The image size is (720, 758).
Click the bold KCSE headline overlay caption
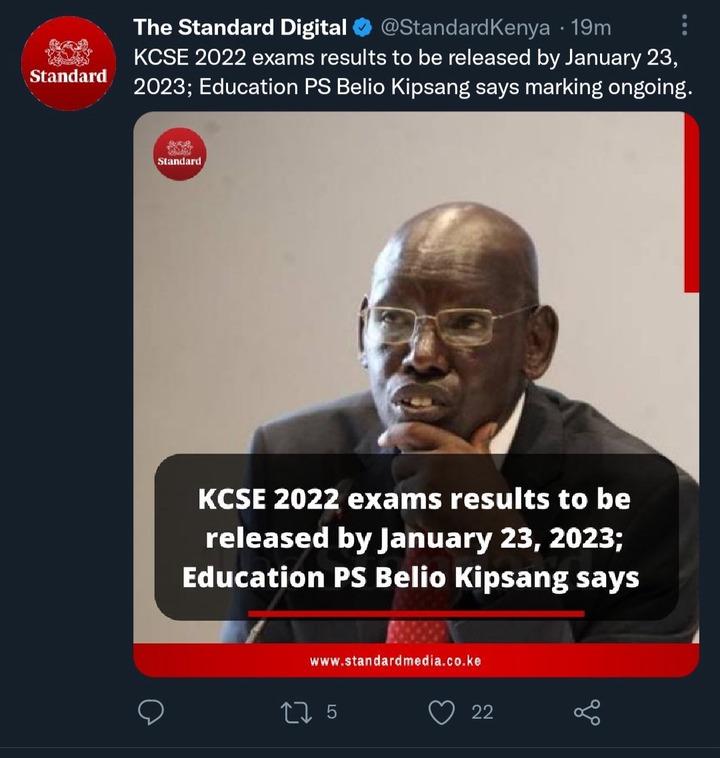click(412, 538)
